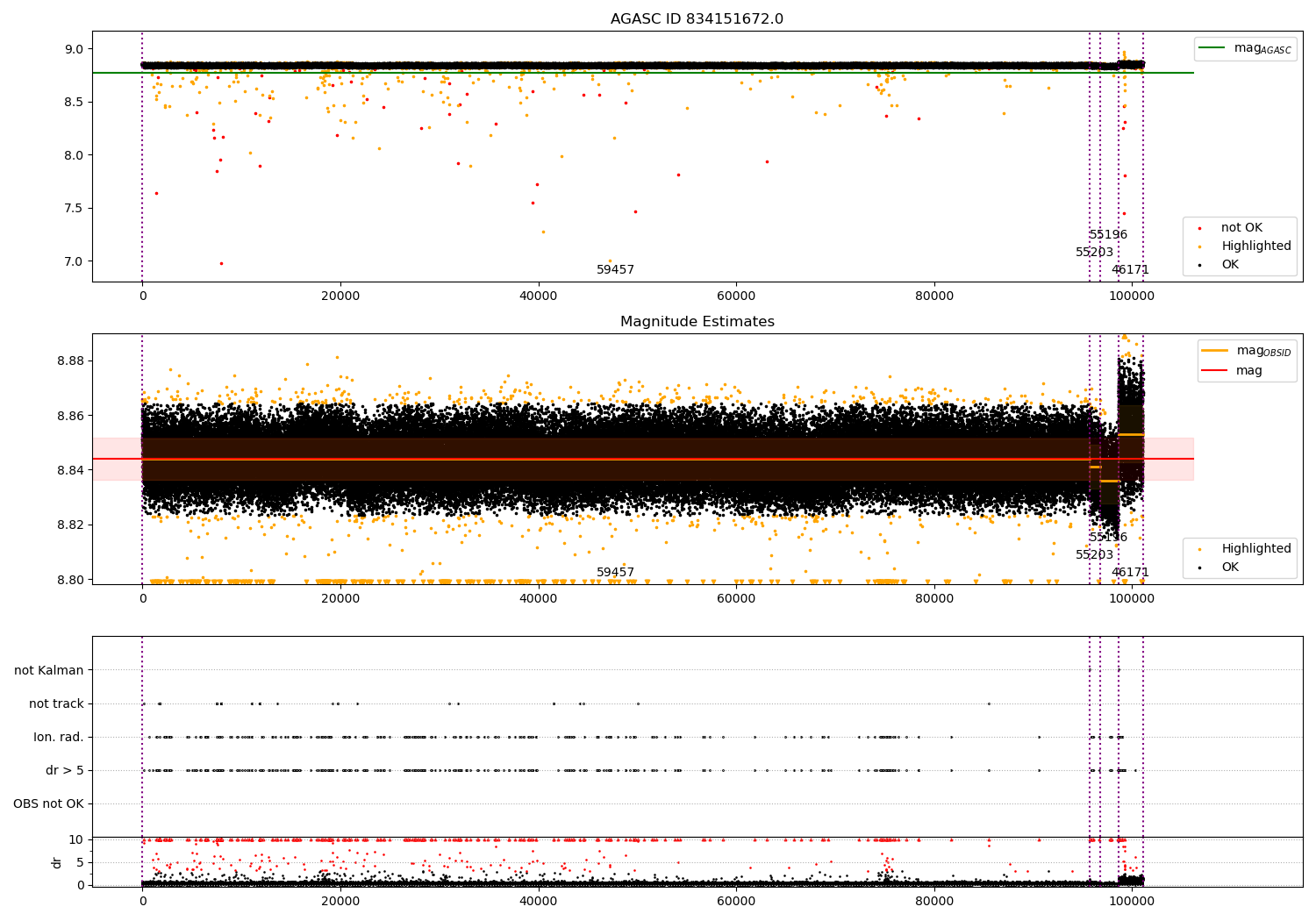Click orange mag OBSID legend line sample
This screenshot has height=921, width=1316.
tap(1215, 351)
